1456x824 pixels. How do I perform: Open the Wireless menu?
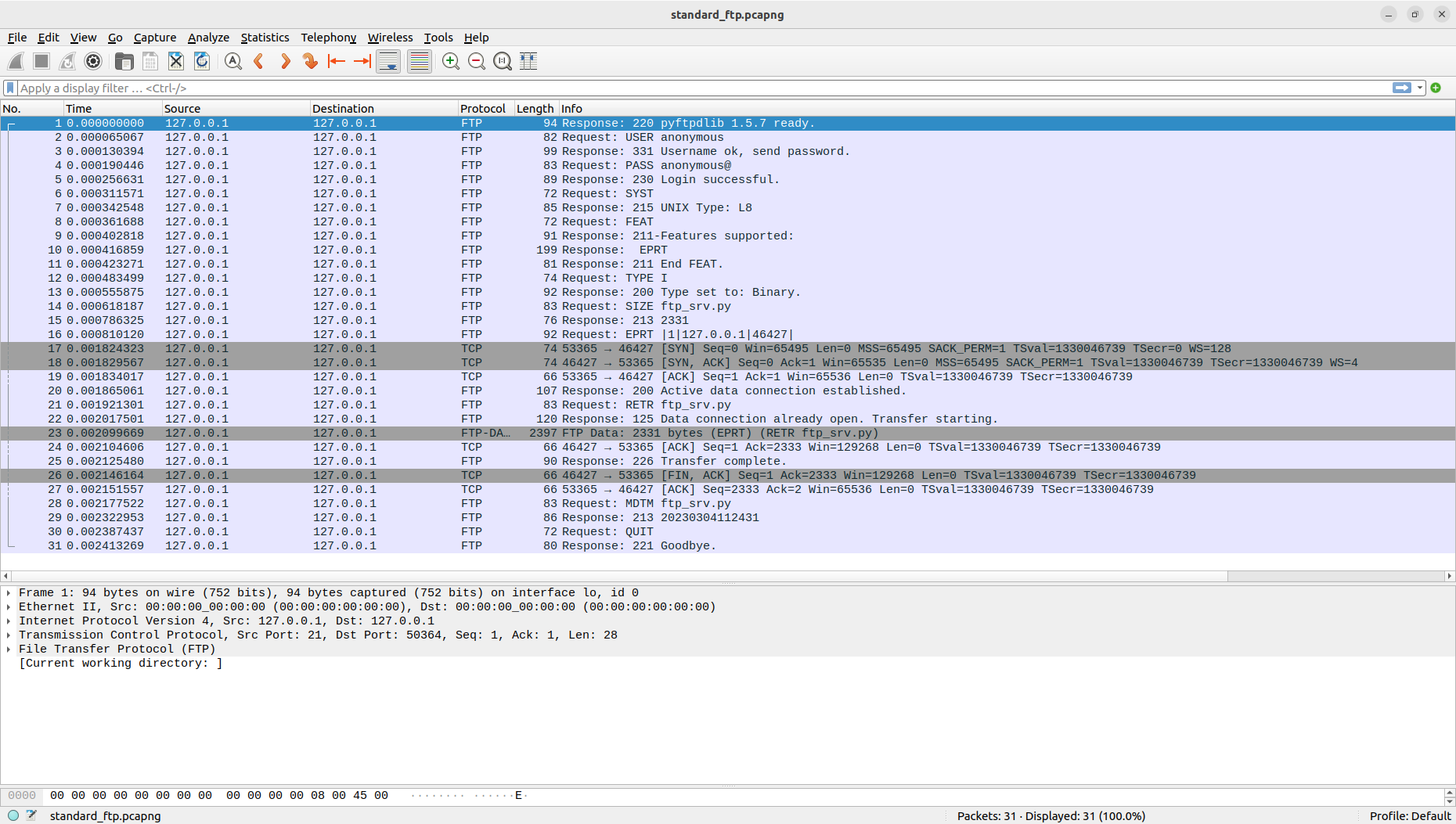[390, 38]
